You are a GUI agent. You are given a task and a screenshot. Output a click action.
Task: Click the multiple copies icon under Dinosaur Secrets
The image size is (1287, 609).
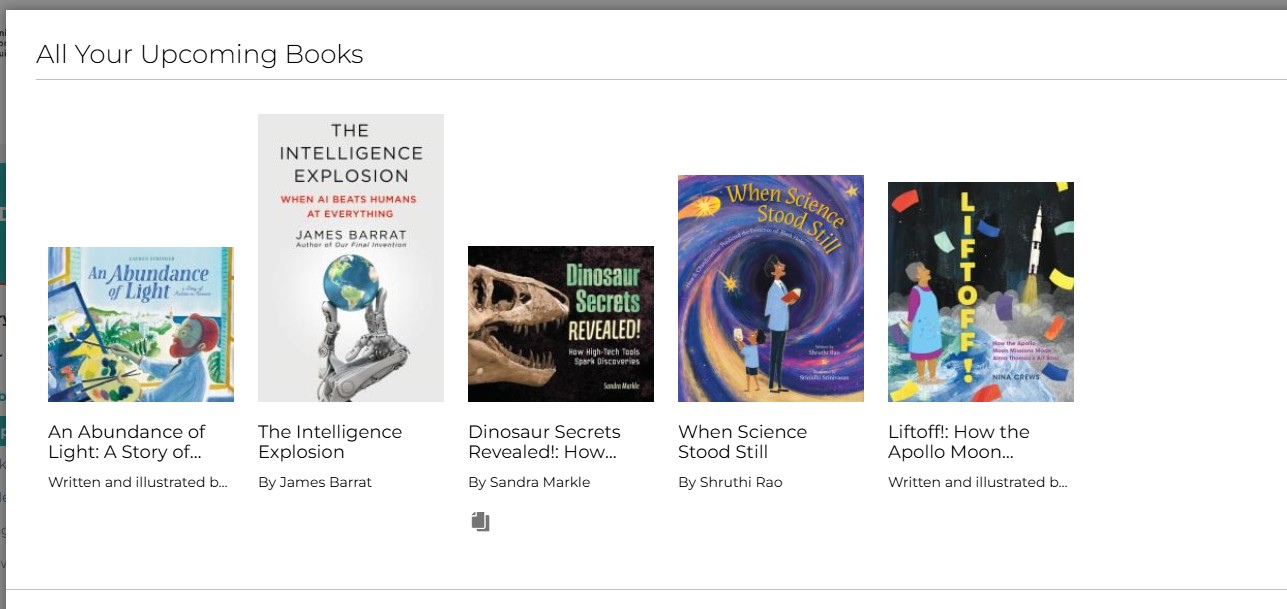pyautogui.click(x=481, y=521)
